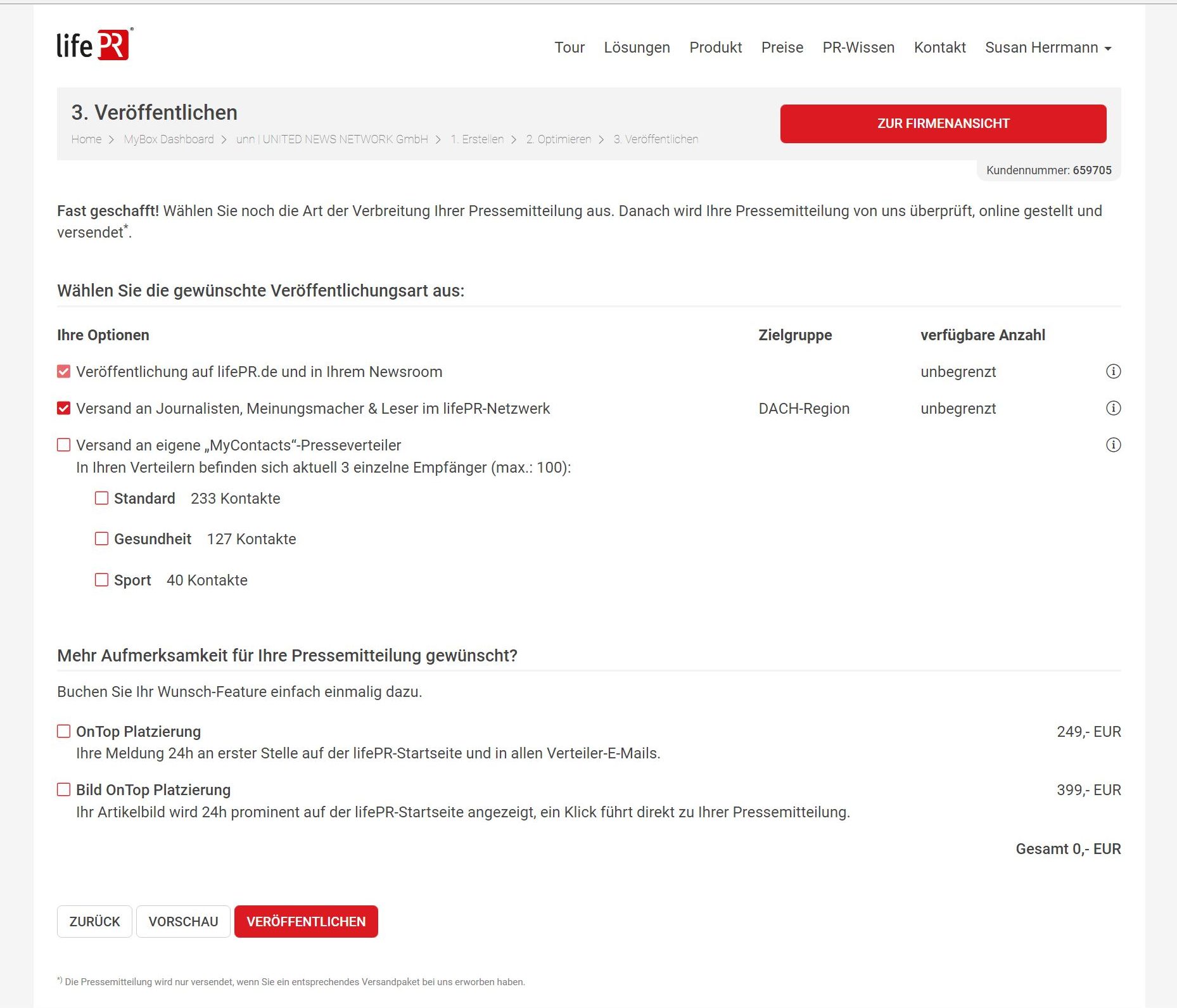Uncheck Versand an Journalisten checkbox
1177x1008 pixels.
point(64,409)
